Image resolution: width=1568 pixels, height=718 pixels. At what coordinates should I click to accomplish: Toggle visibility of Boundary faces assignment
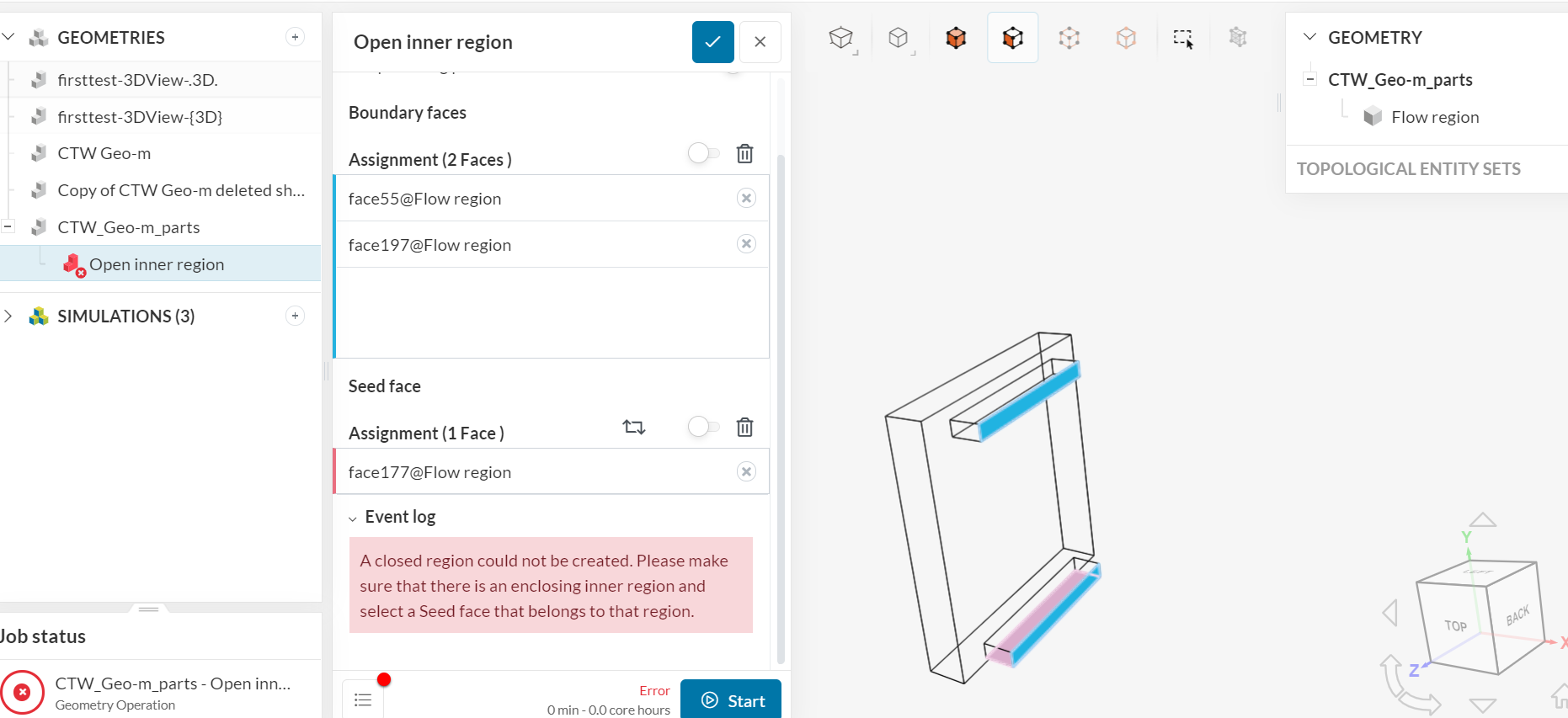[704, 153]
